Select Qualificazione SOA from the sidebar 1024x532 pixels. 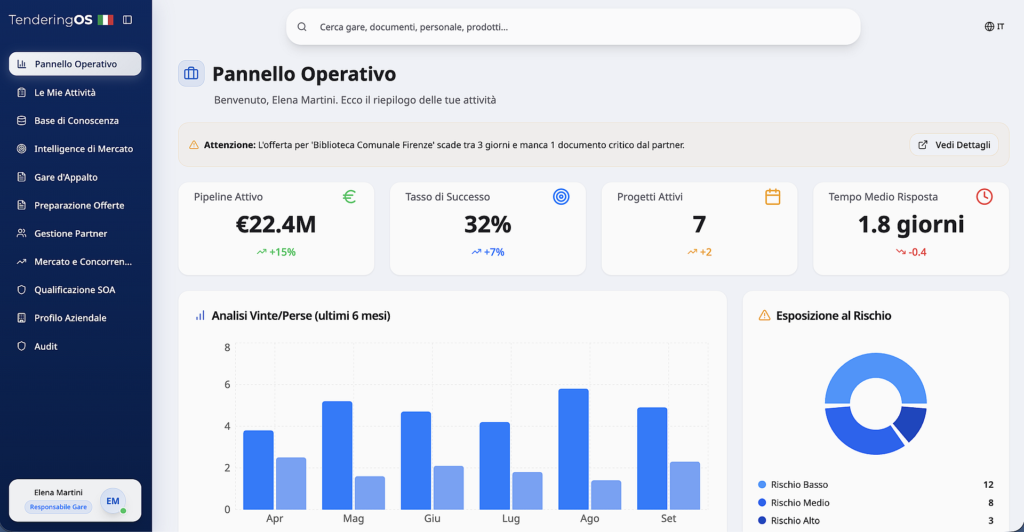[74, 290]
